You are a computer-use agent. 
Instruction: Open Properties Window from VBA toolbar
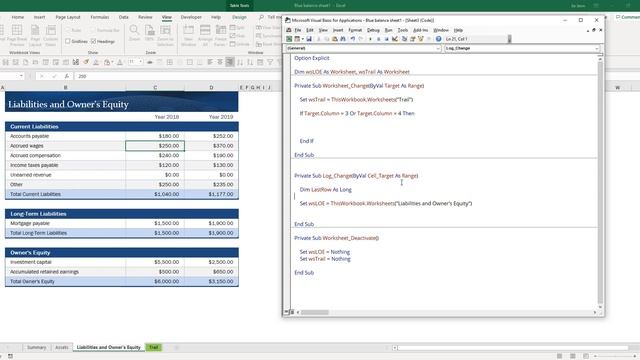point(412,39)
